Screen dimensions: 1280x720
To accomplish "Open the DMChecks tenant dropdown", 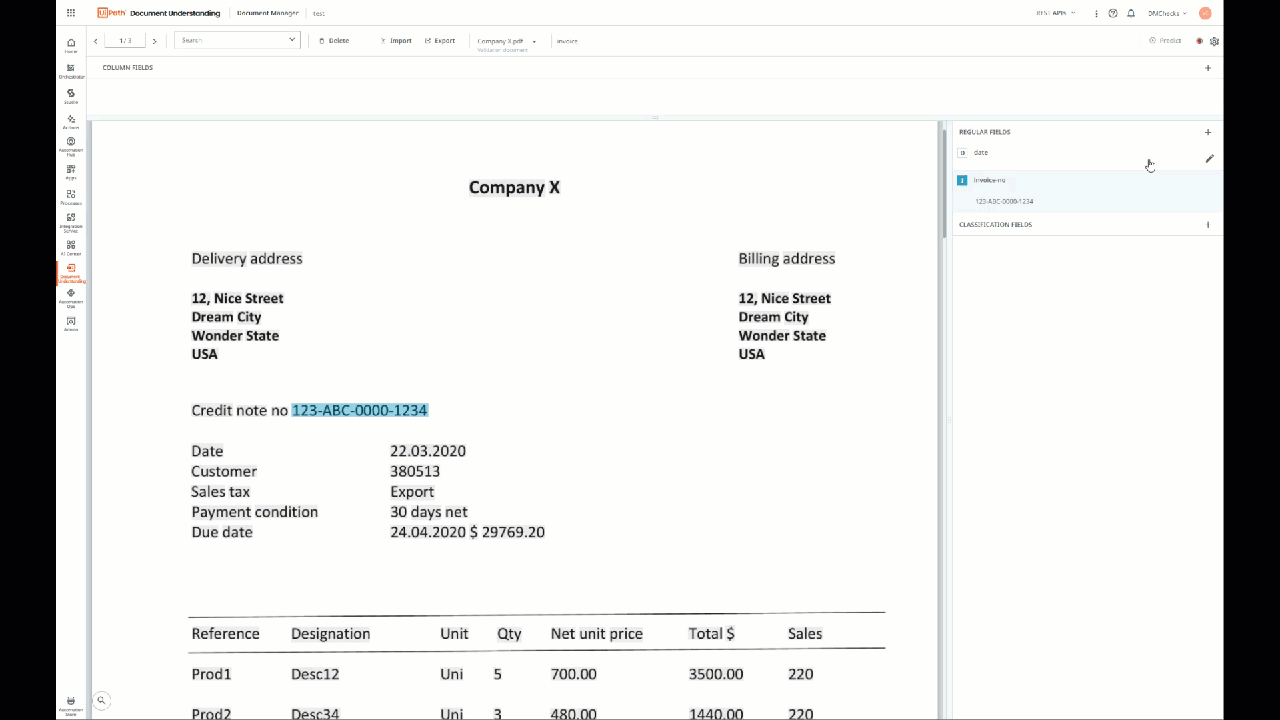I will [1167, 13].
